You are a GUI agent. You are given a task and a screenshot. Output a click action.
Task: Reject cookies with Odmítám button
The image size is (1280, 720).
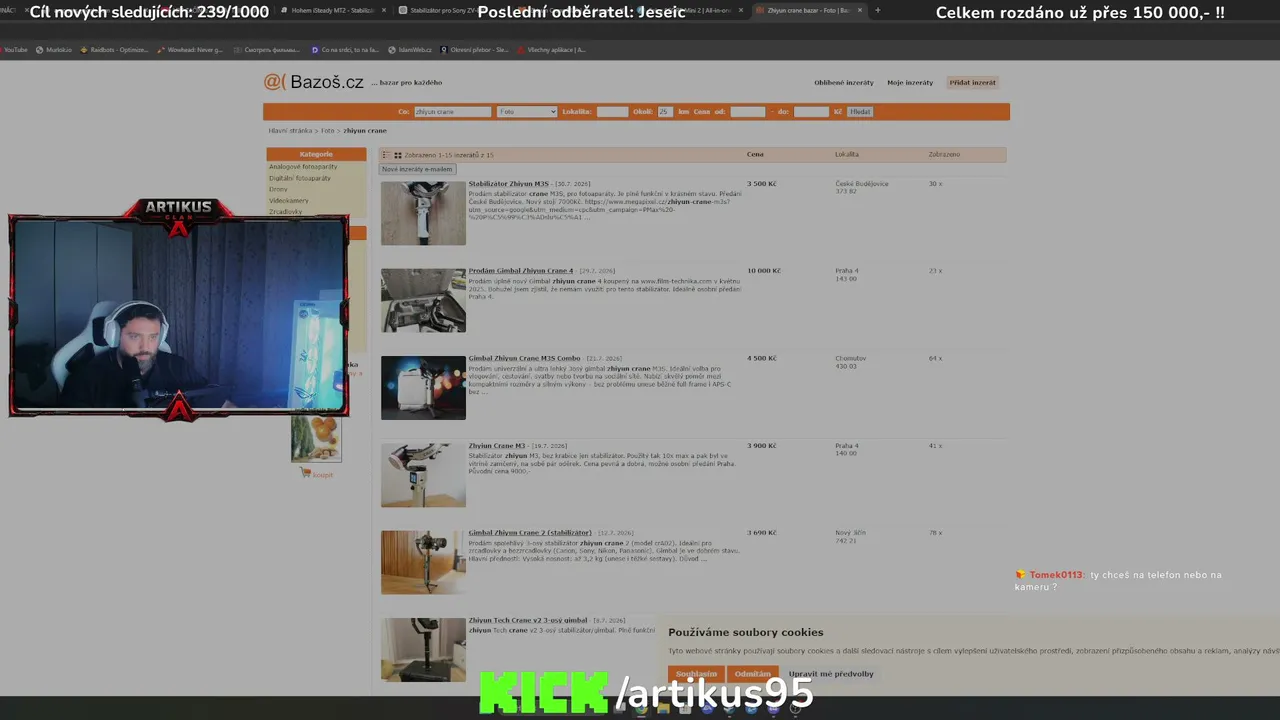pos(753,674)
